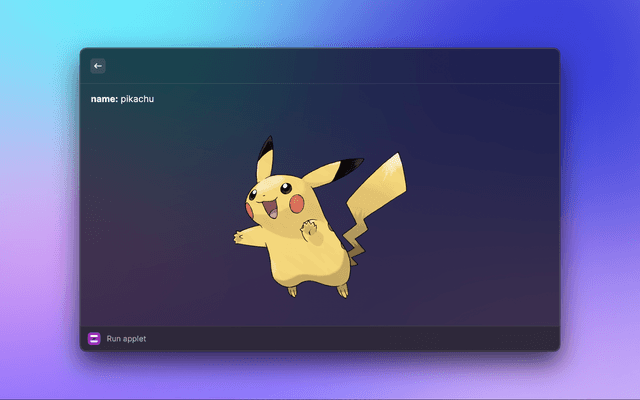Click the blank area beside name pikachu

pos(350,99)
